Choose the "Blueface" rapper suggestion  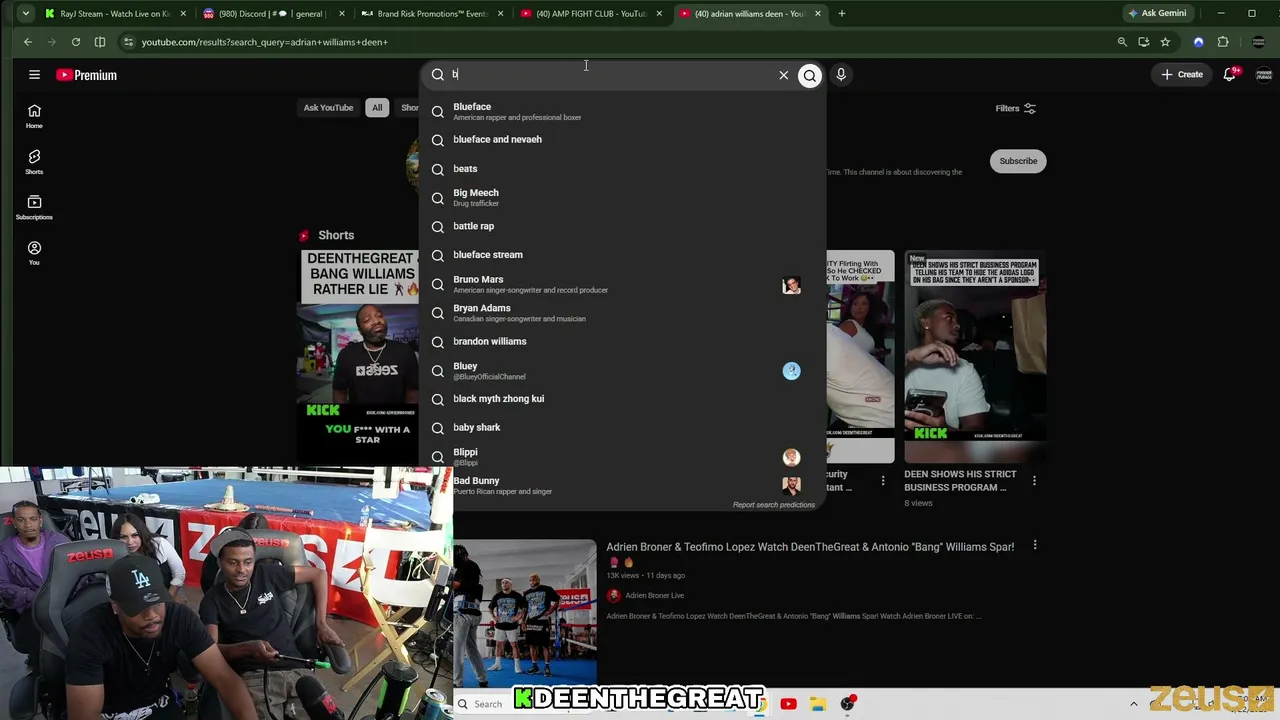click(x=622, y=111)
